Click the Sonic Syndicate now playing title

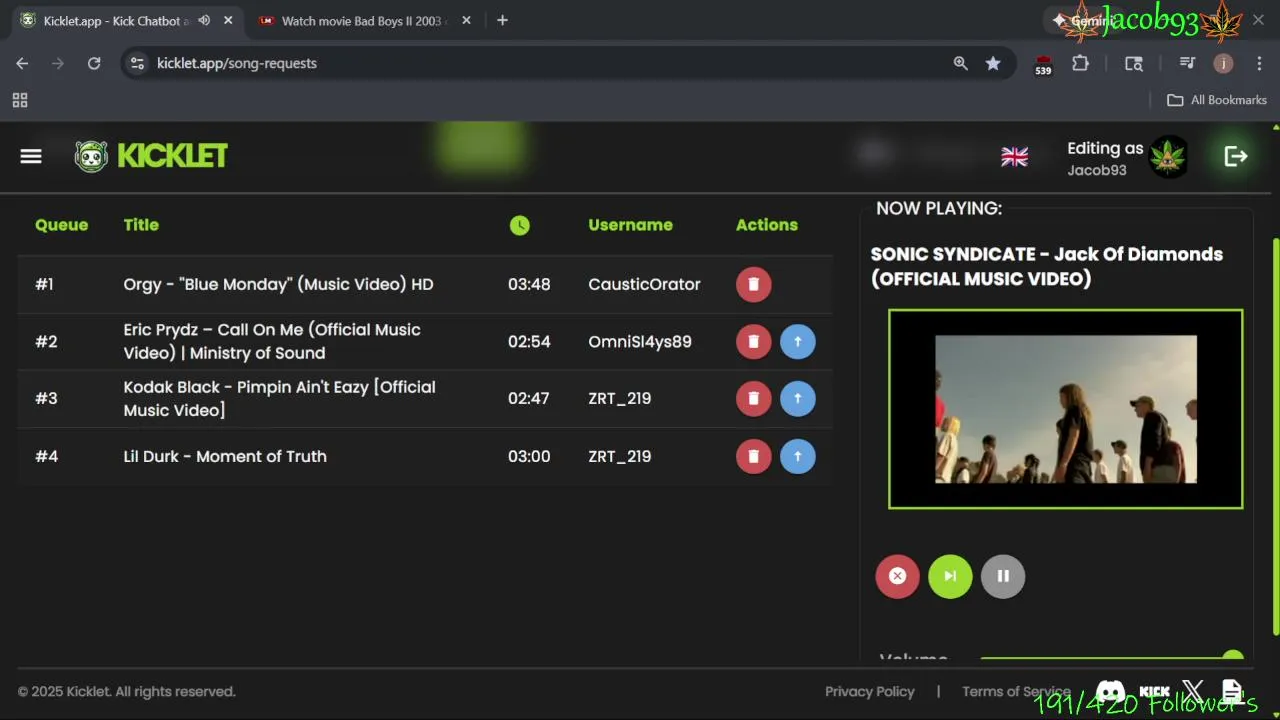[x=1047, y=266]
